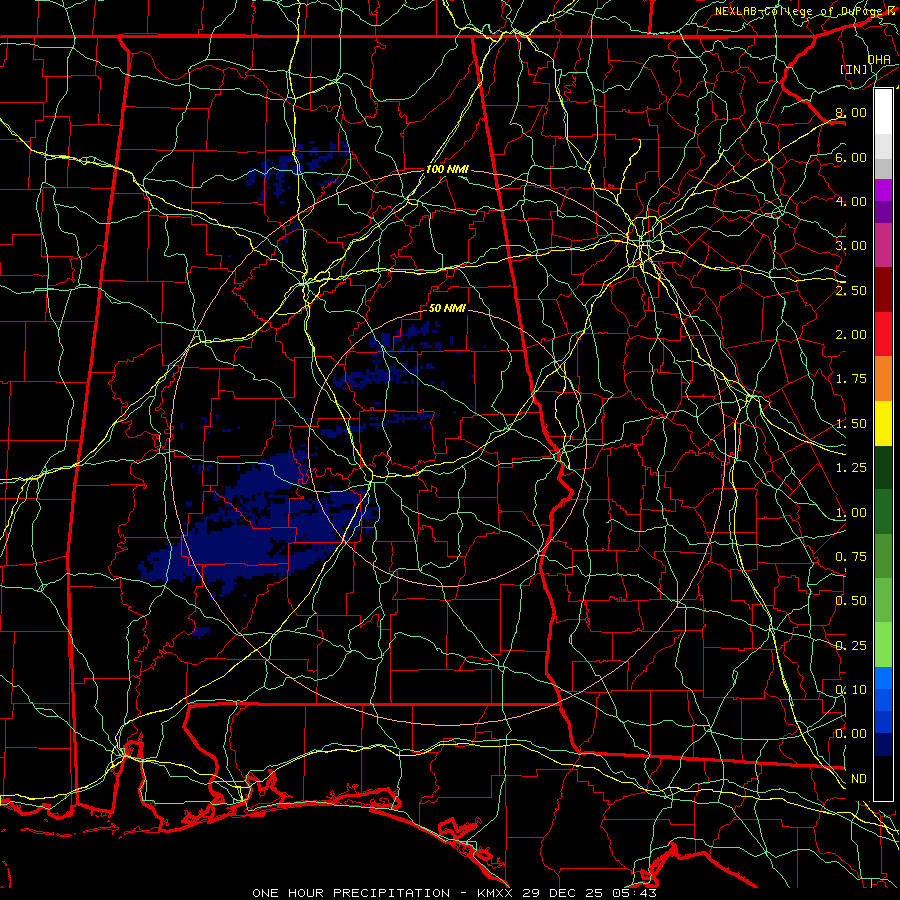Pick the navy legend swatch above ND

883,745
